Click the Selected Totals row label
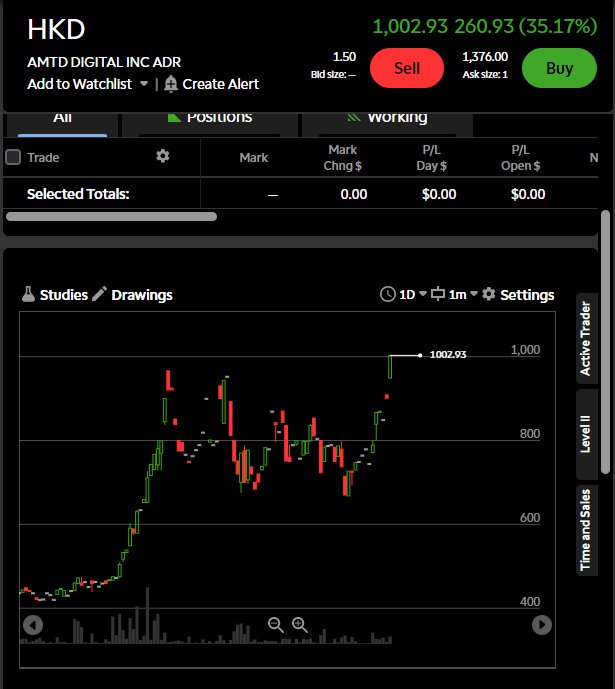Image resolution: width=615 pixels, height=689 pixels. pyautogui.click(x=78, y=194)
